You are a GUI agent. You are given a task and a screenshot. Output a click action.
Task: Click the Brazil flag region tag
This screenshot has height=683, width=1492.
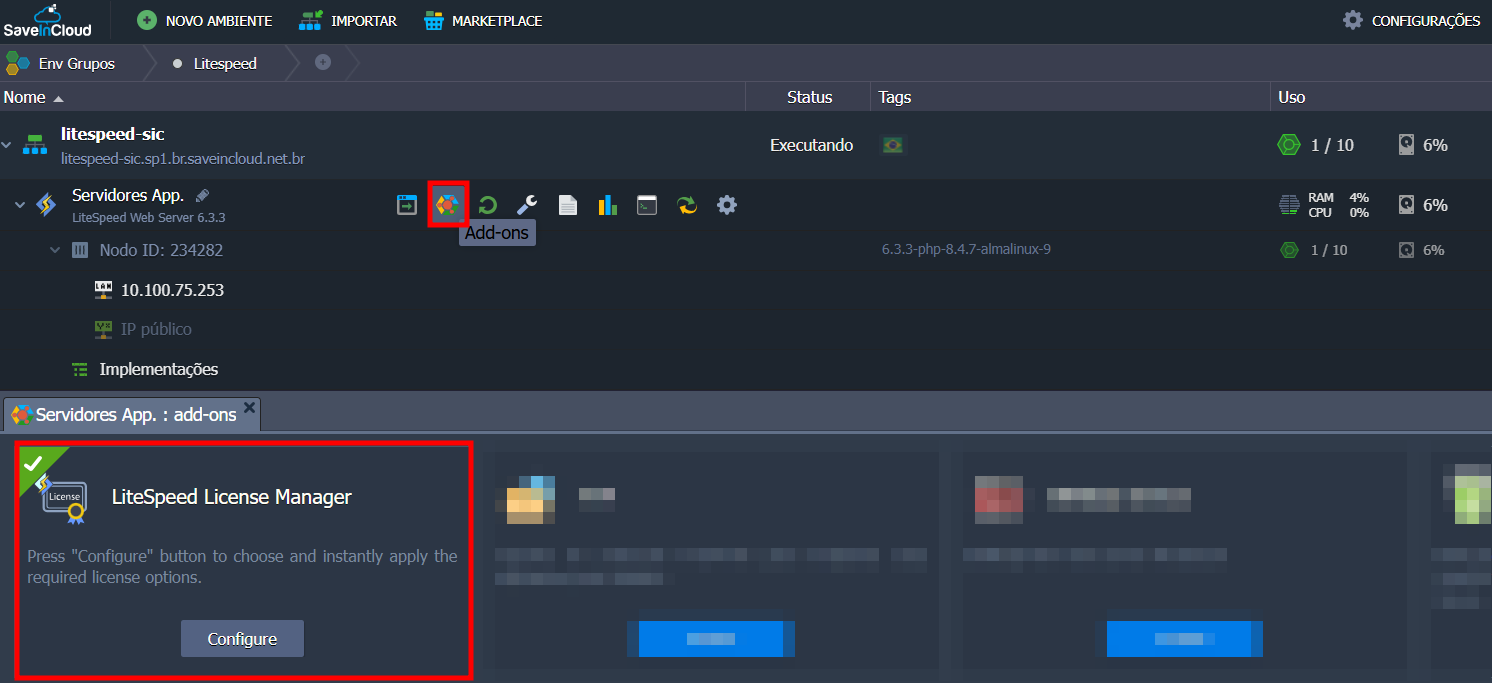click(x=892, y=145)
